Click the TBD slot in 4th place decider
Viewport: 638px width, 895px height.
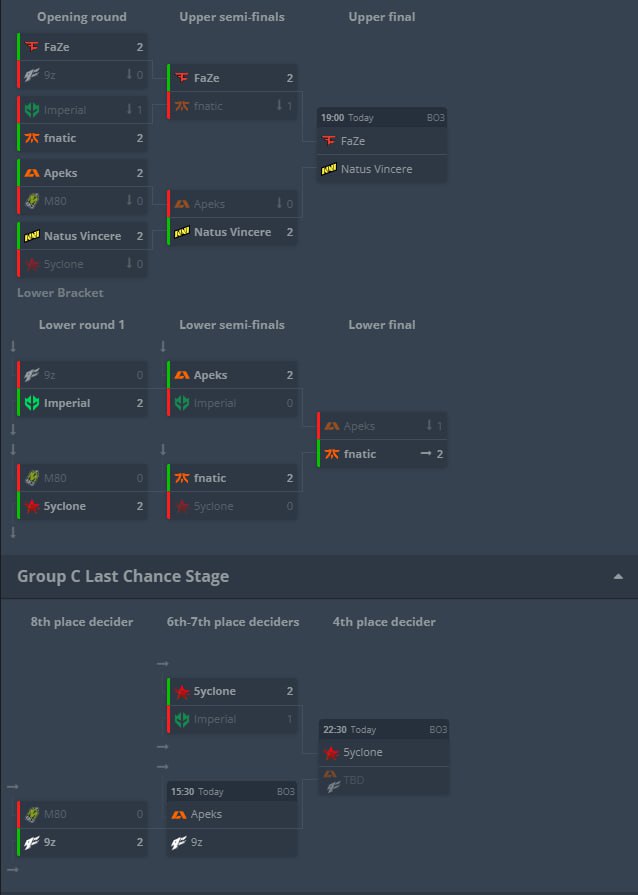(384, 780)
